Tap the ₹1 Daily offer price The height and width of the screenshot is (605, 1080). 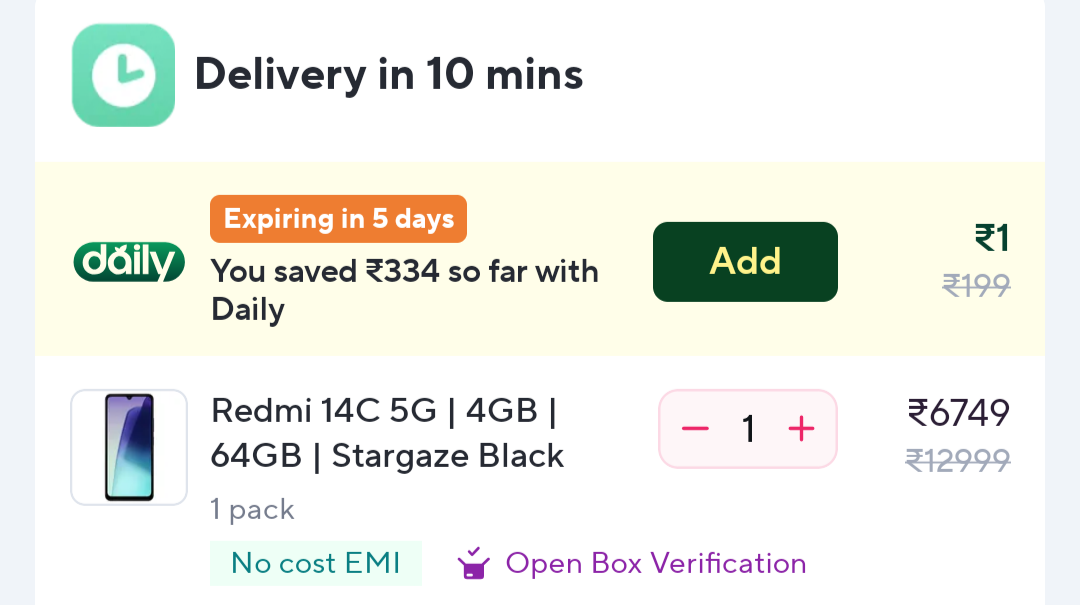(x=991, y=238)
